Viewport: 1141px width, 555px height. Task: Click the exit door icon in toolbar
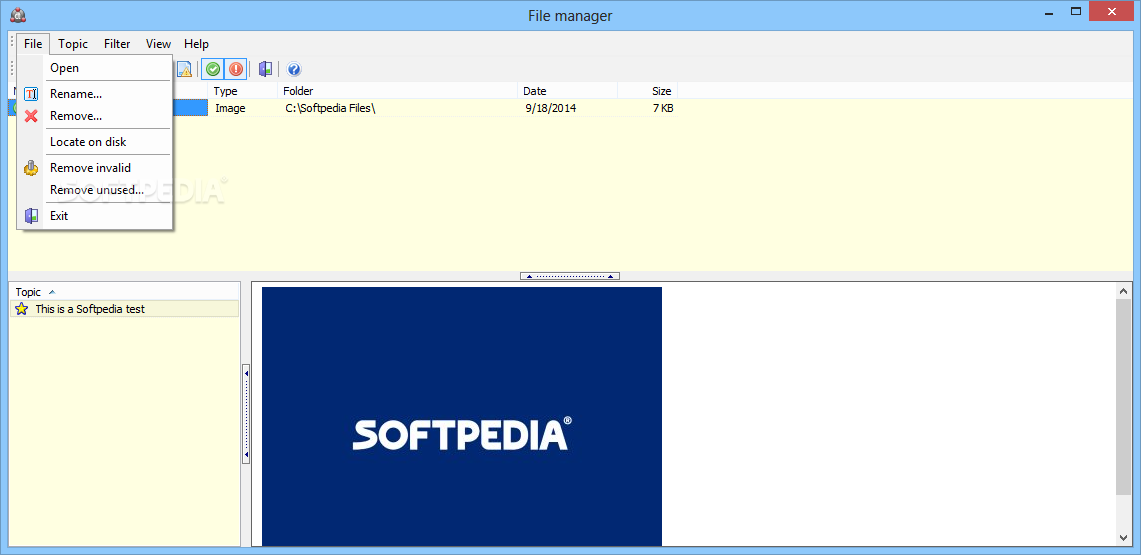pos(266,69)
